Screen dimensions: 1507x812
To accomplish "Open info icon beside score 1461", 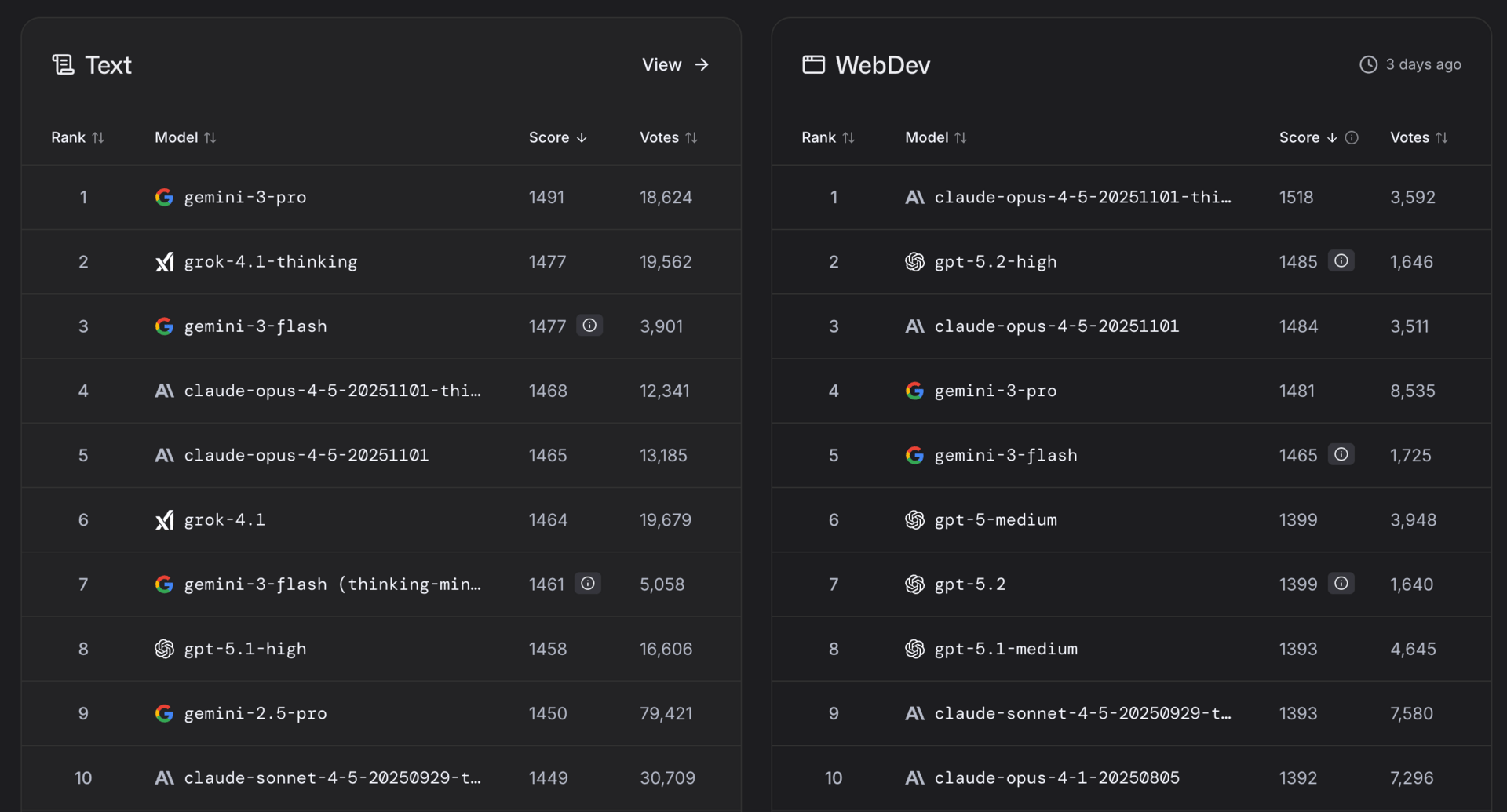I will (x=588, y=584).
